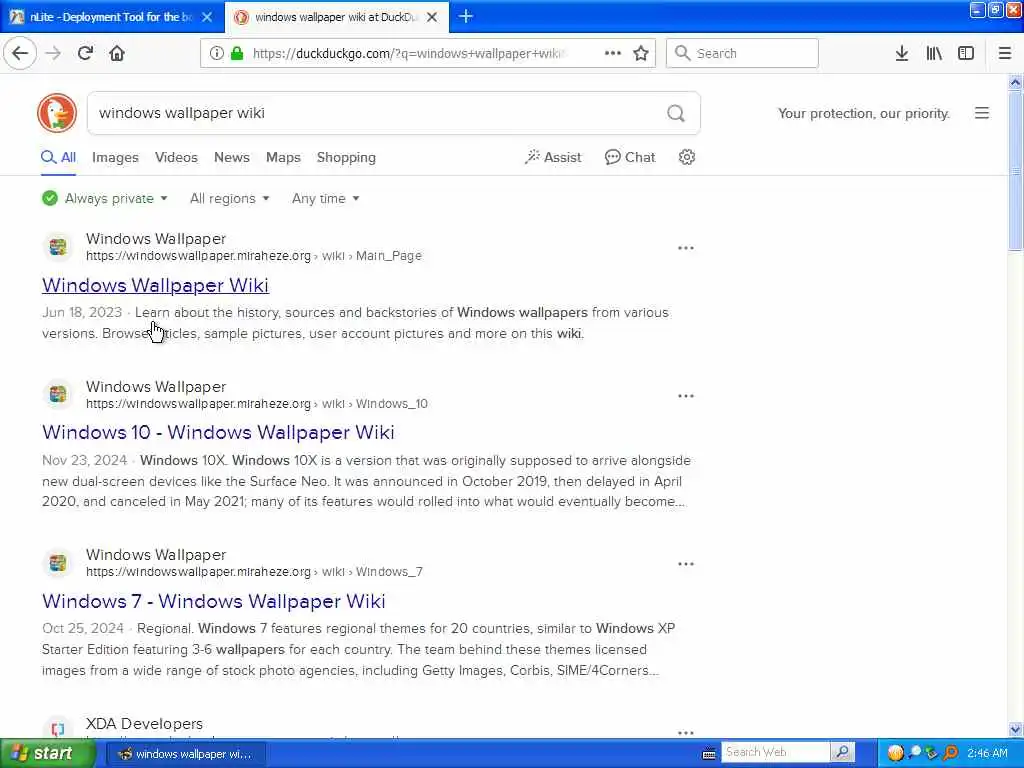
Task: Click XDA Developers result site name
Action: [x=144, y=724]
